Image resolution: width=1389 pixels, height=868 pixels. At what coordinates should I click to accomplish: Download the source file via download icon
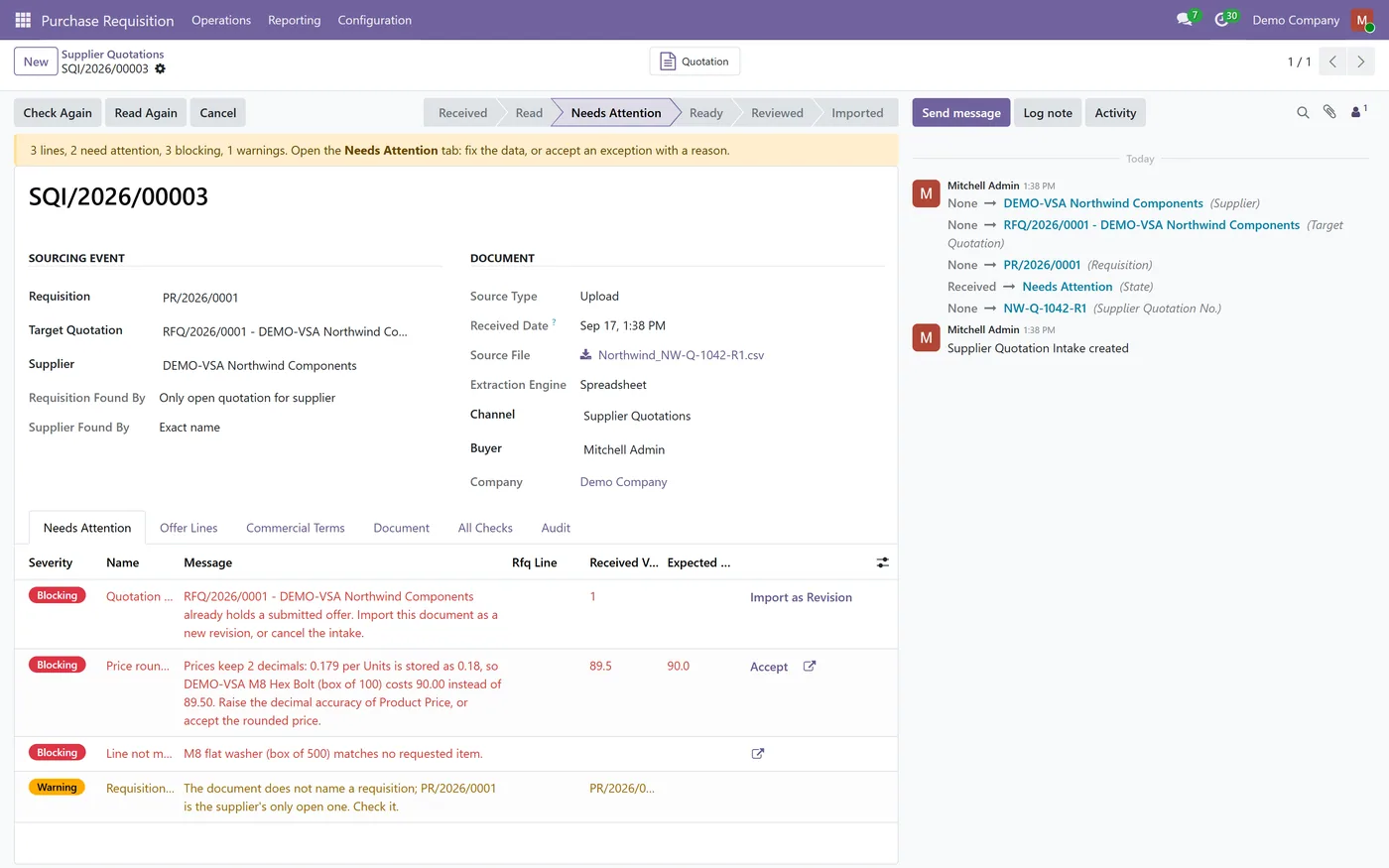[586, 354]
